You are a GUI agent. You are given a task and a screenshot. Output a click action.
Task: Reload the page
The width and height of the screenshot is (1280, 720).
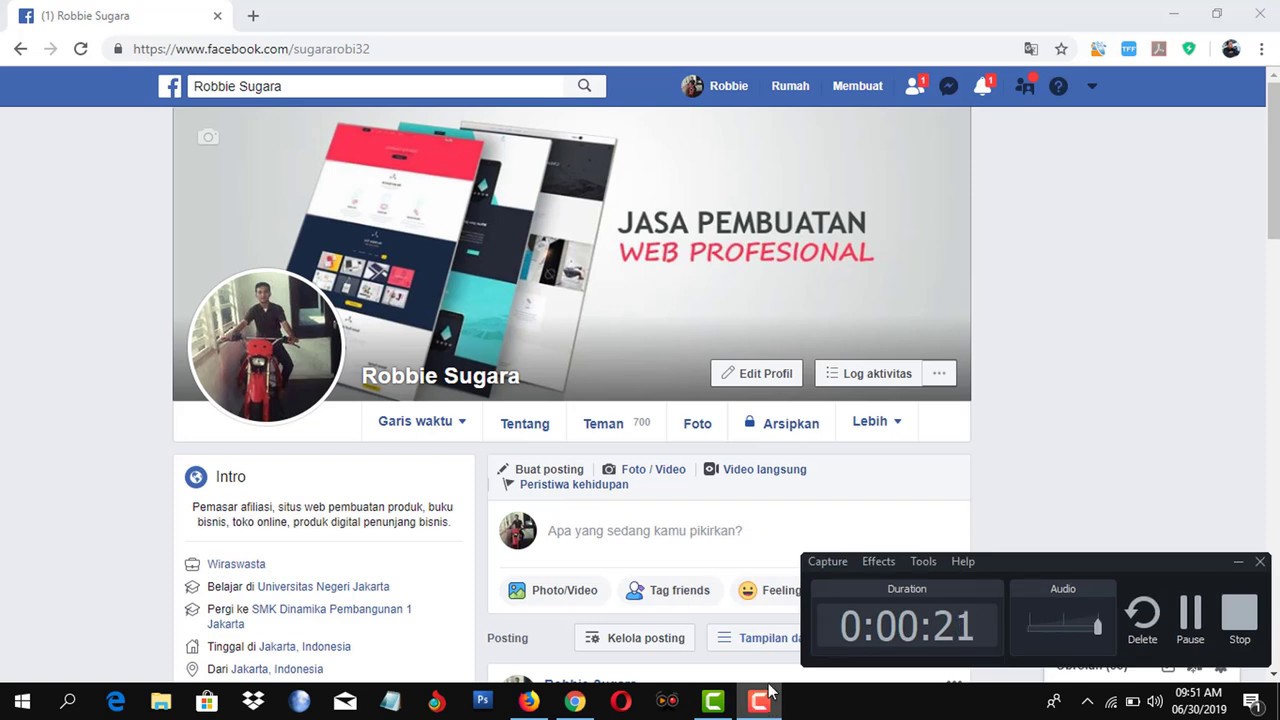click(x=81, y=48)
